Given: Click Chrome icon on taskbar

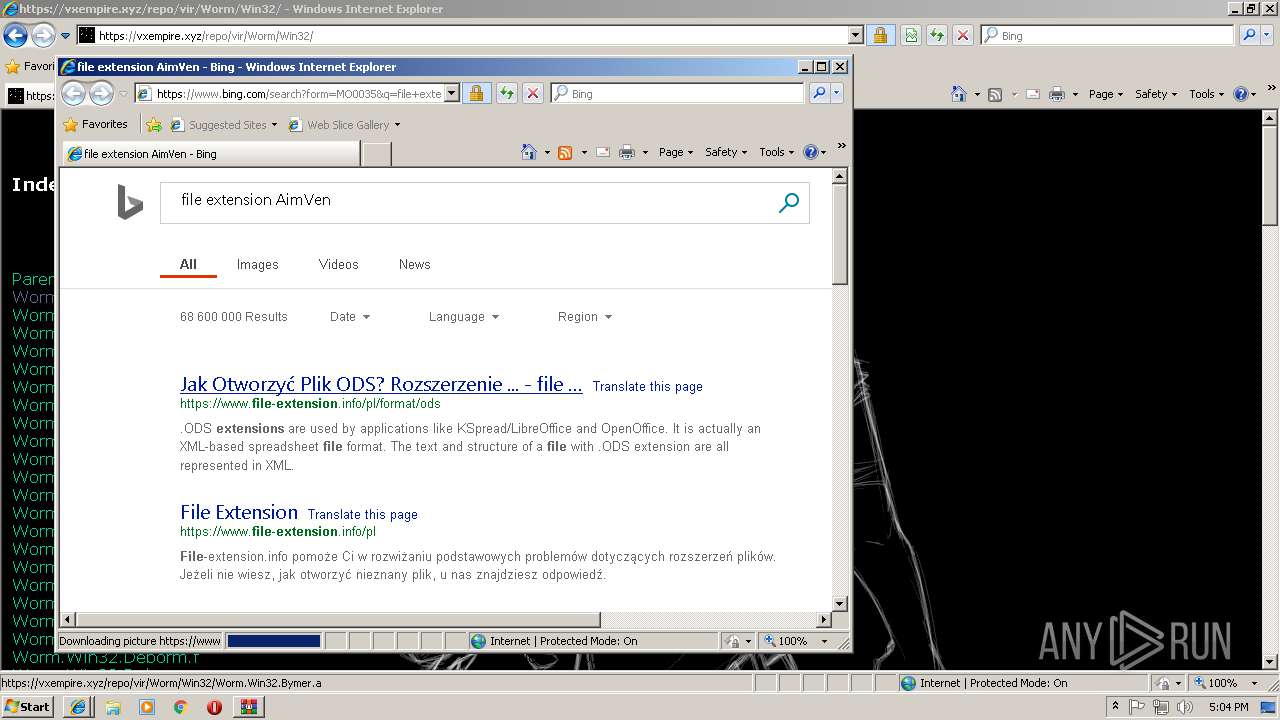Looking at the screenshot, I should pyautogui.click(x=180, y=707).
